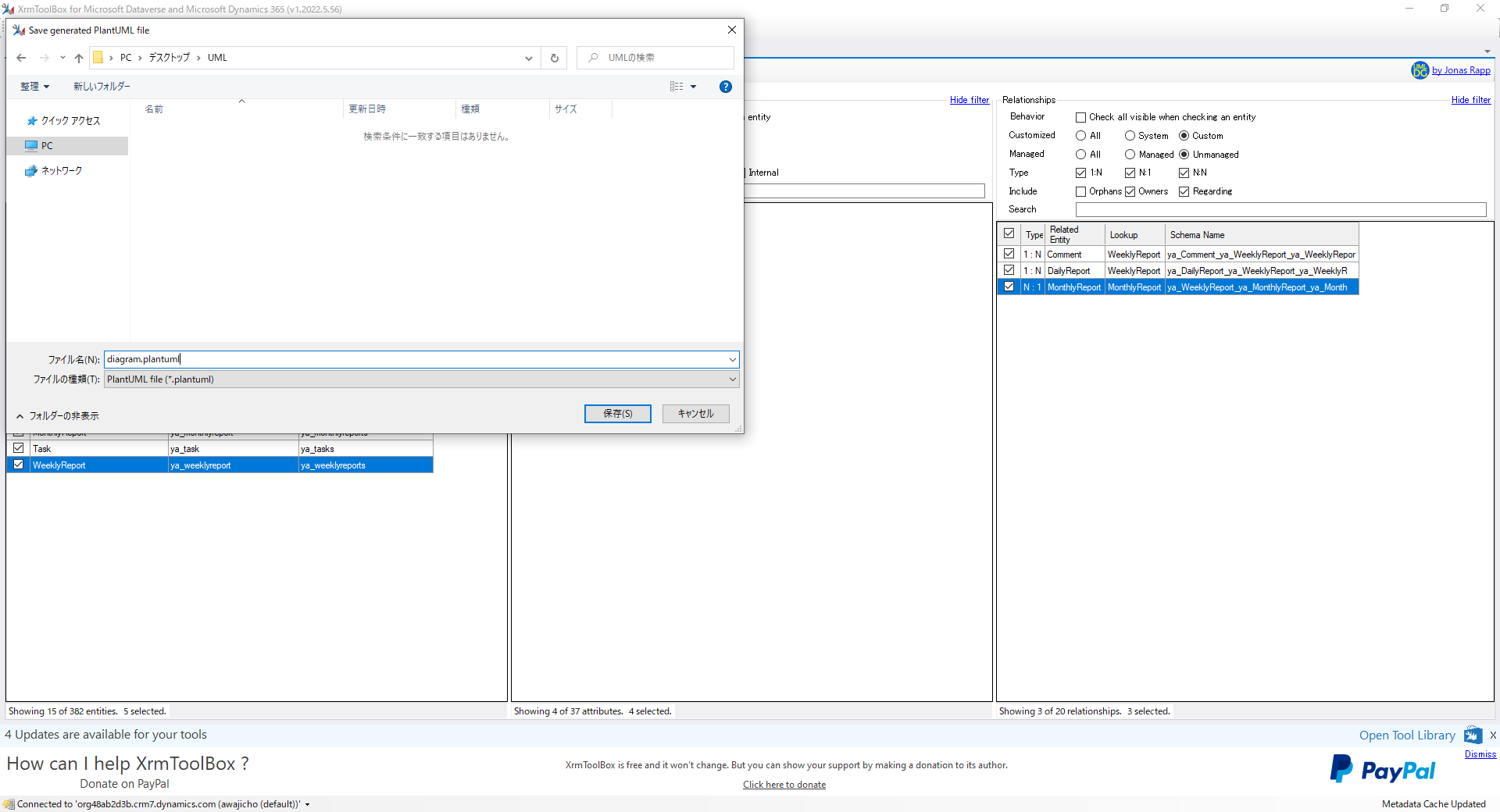The width and height of the screenshot is (1500, 812).
Task: Dismiss the donation banner
Action: point(1480,754)
